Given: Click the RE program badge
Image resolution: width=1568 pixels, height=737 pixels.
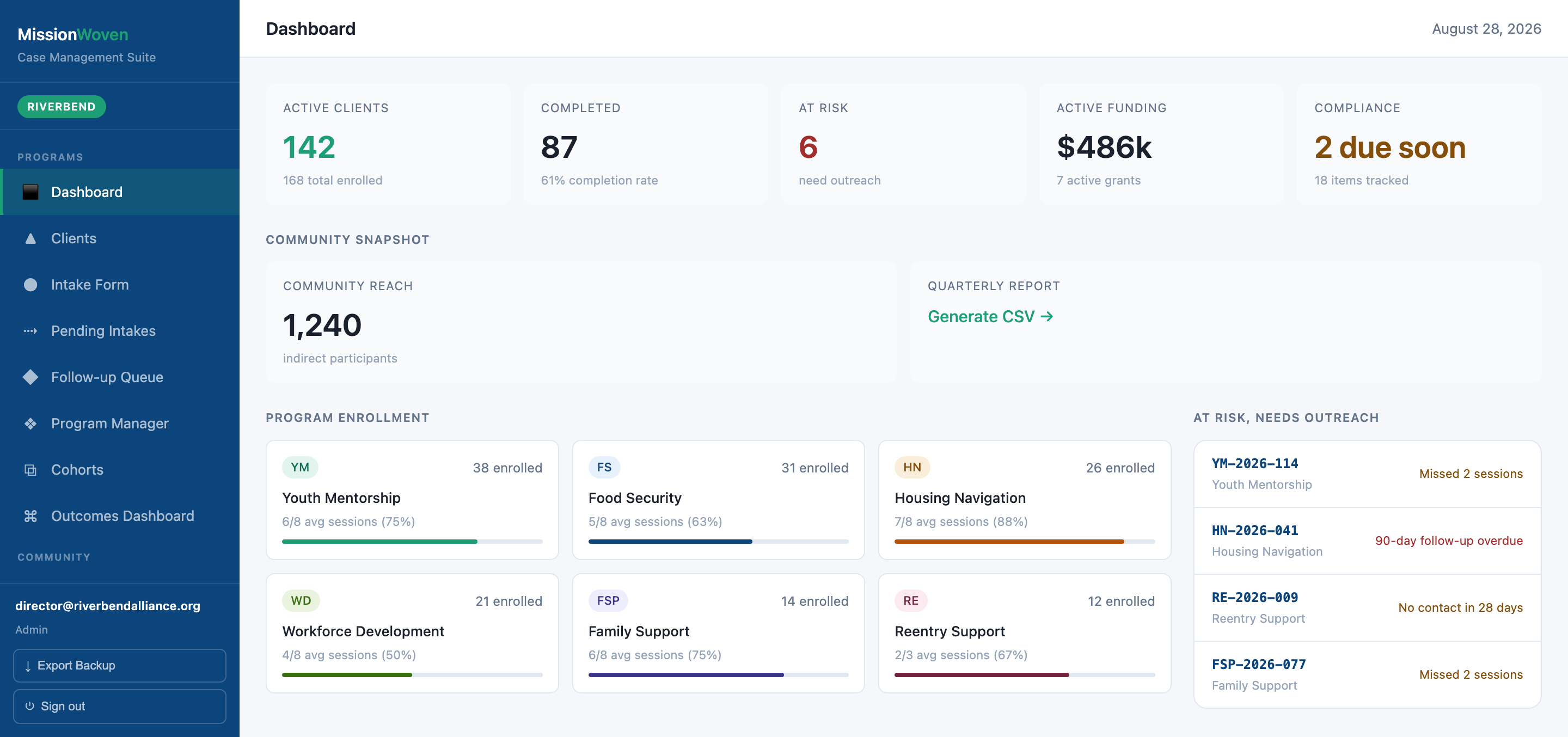Looking at the screenshot, I should point(911,600).
